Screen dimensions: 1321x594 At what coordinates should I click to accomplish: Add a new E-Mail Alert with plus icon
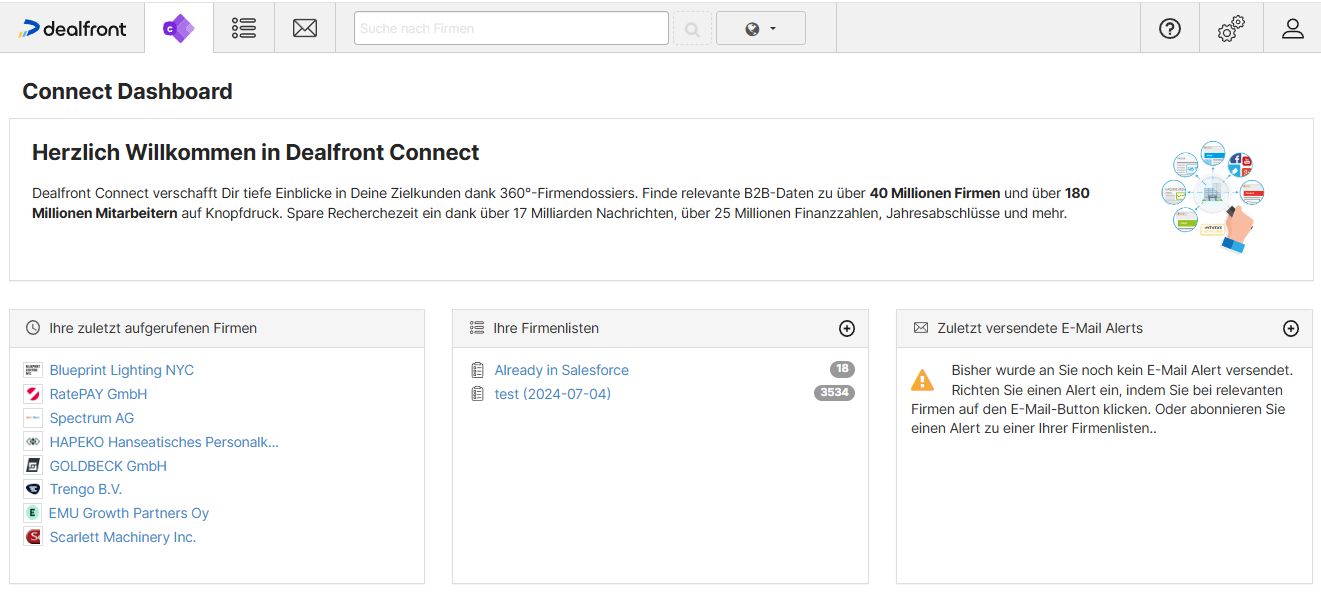click(1291, 328)
